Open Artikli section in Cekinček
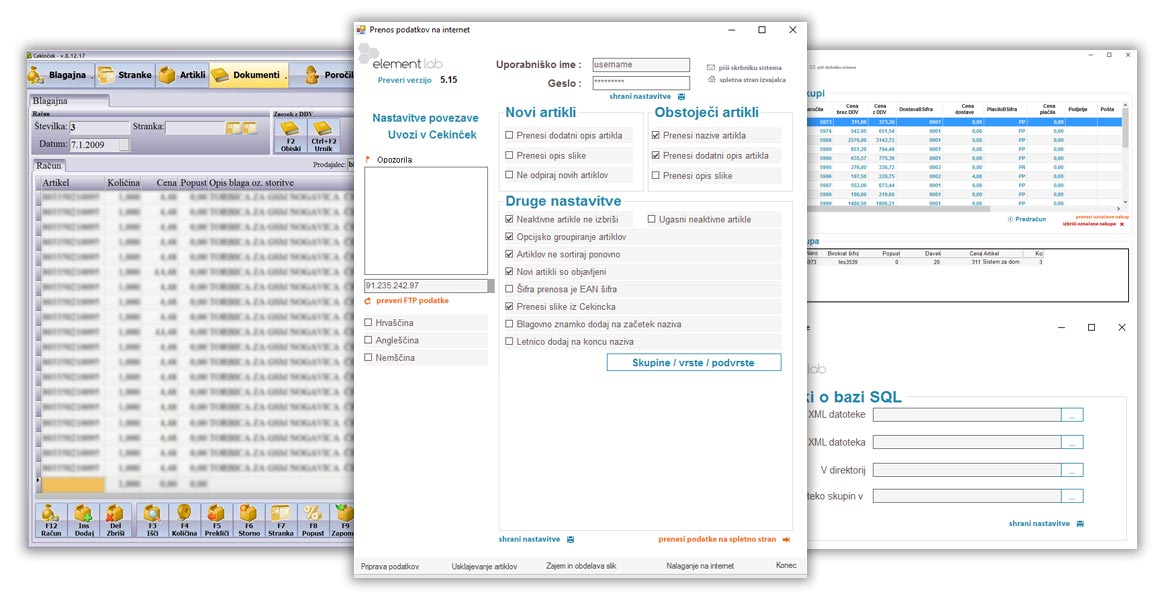Viewport: 1163px width, 602px height. point(182,75)
